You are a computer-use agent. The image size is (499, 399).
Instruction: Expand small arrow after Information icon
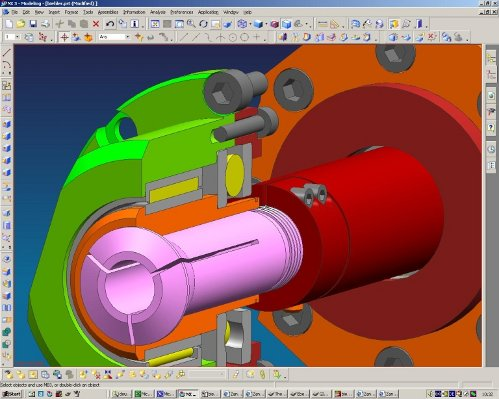click(143, 25)
